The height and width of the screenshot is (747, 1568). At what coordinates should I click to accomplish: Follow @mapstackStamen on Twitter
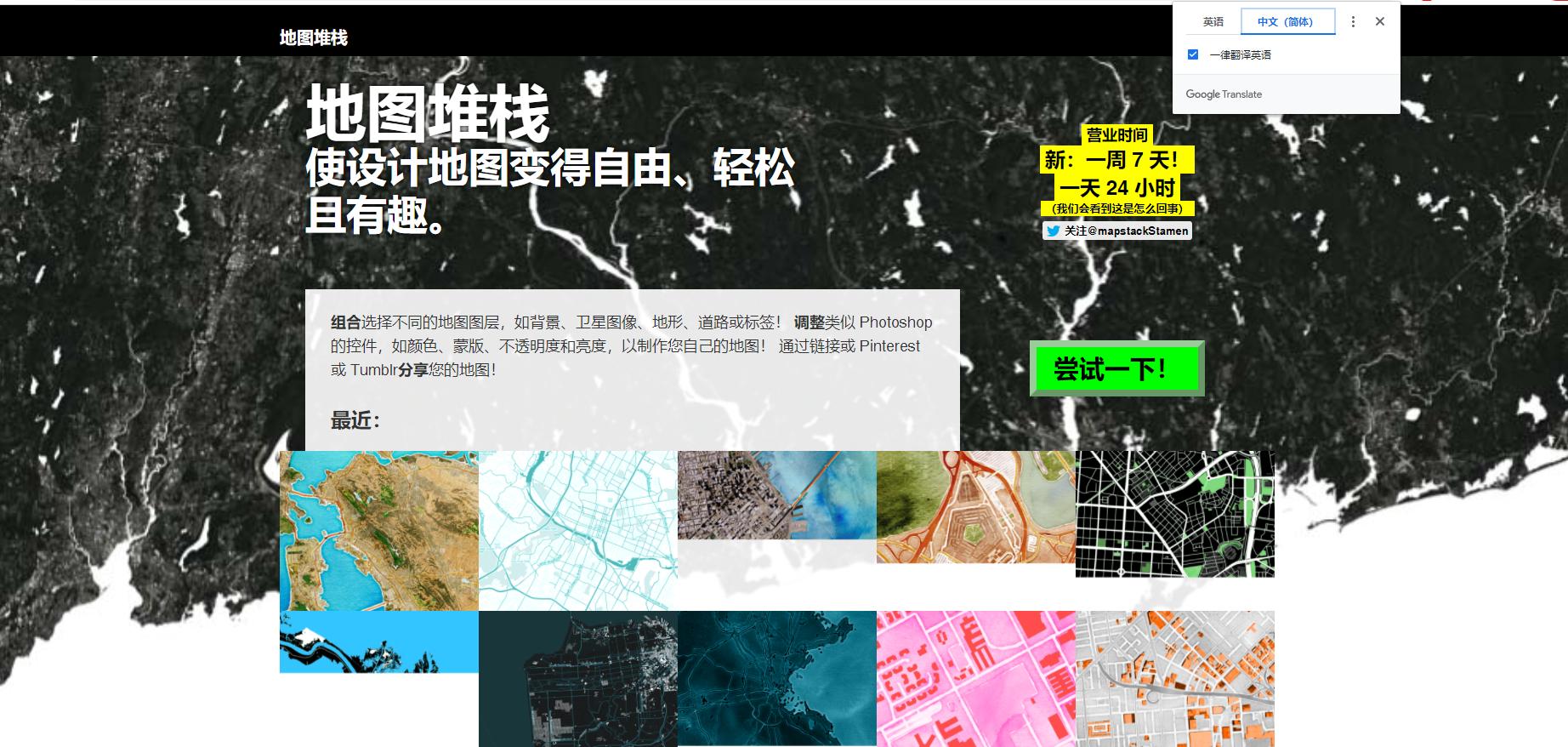click(1117, 231)
